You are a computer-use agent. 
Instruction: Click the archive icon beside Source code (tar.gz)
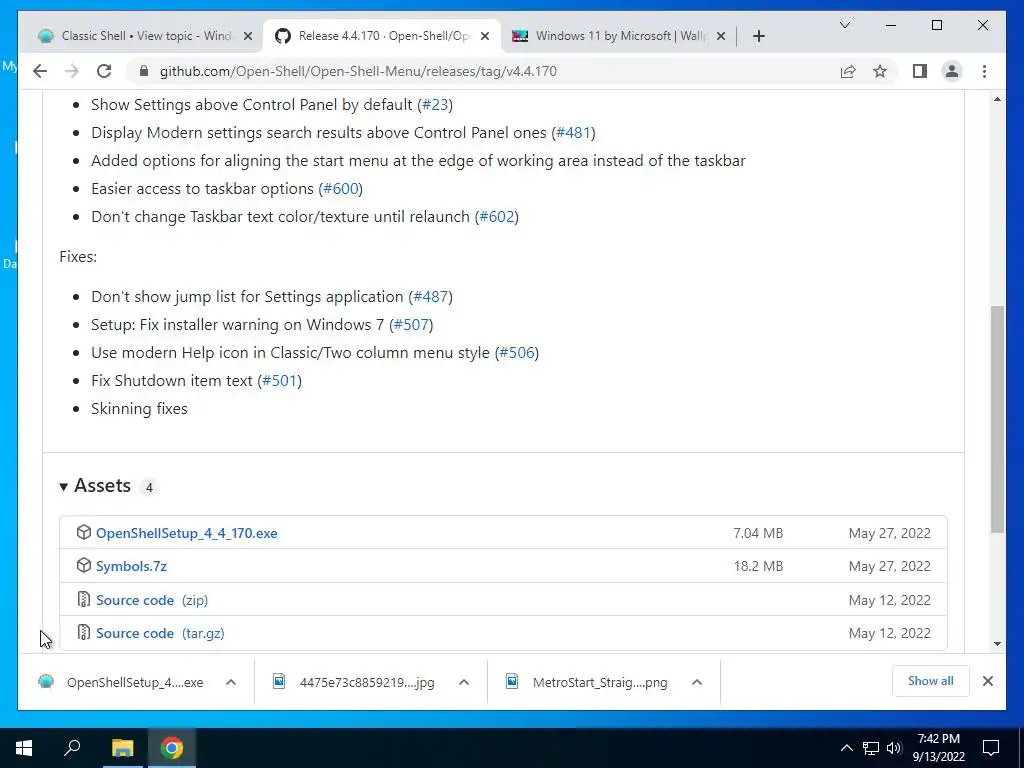pos(84,632)
